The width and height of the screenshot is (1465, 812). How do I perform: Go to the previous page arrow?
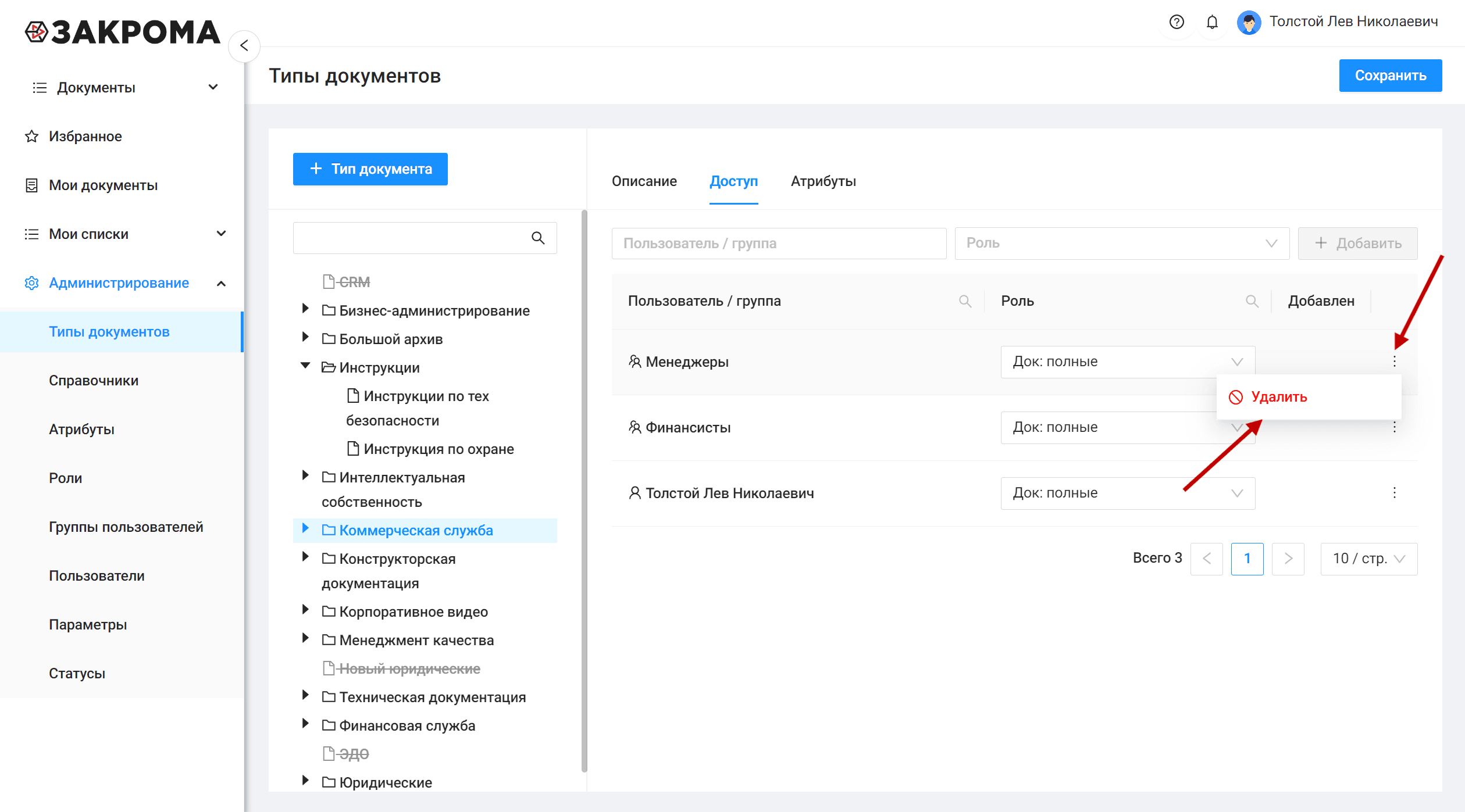pyautogui.click(x=1207, y=559)
